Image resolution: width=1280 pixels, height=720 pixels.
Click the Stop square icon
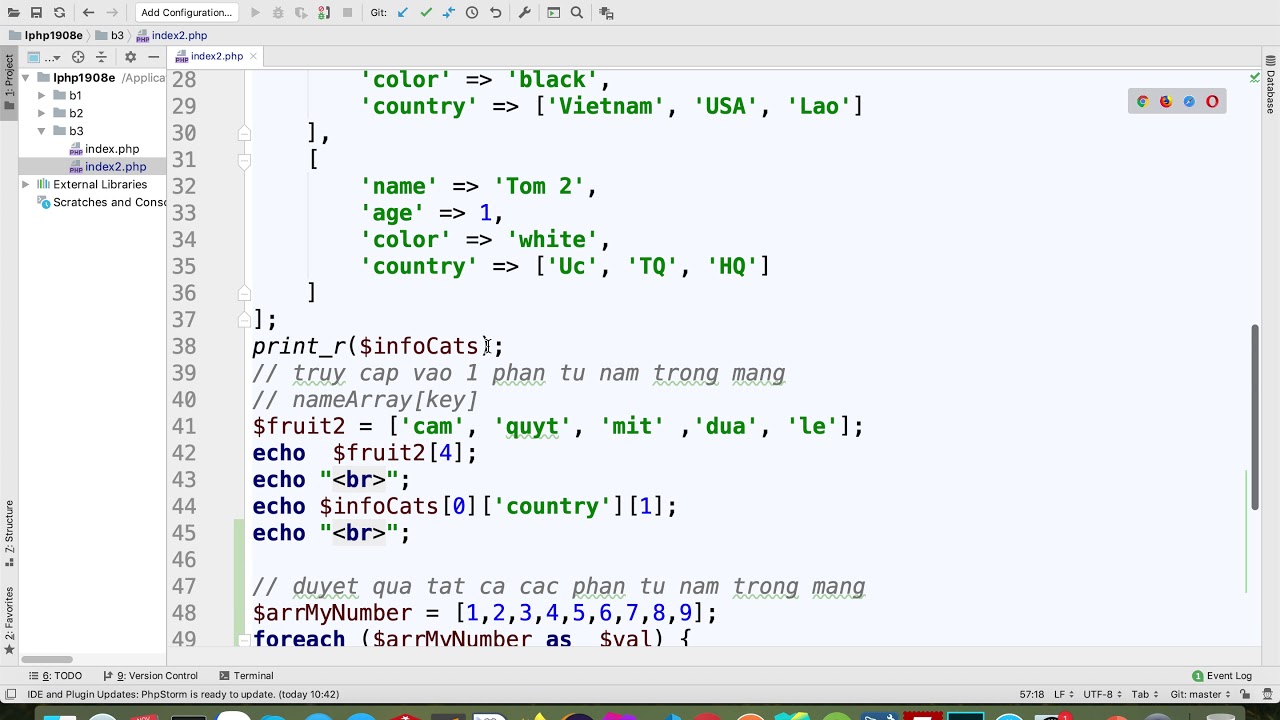click(347, 13)
